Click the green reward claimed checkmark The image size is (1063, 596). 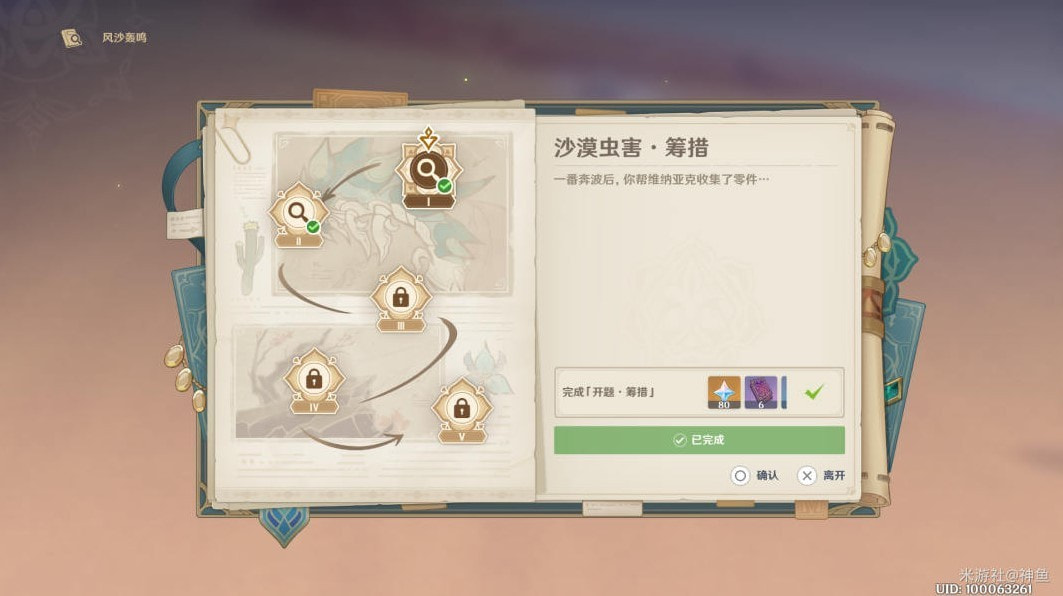[x=814, y=391]
